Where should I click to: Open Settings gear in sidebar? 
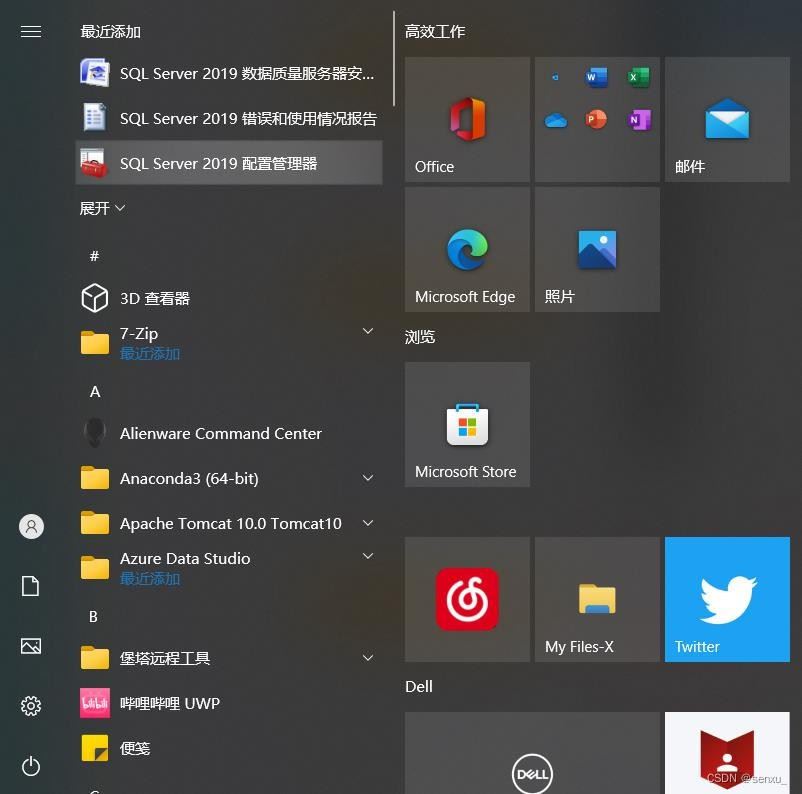[31, 706]
